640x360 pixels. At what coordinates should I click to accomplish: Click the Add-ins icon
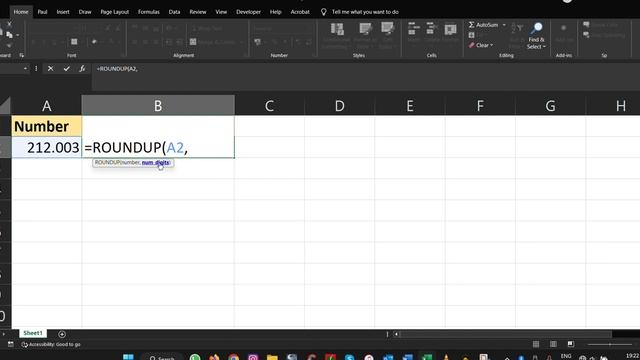[x=564, y=29]
